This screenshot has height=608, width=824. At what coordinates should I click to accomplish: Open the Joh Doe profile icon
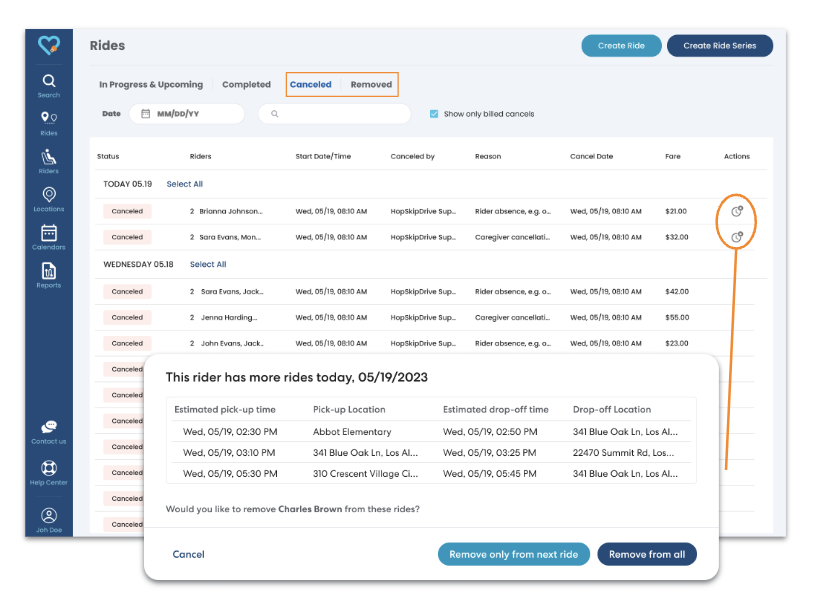(x=48, y=515)
